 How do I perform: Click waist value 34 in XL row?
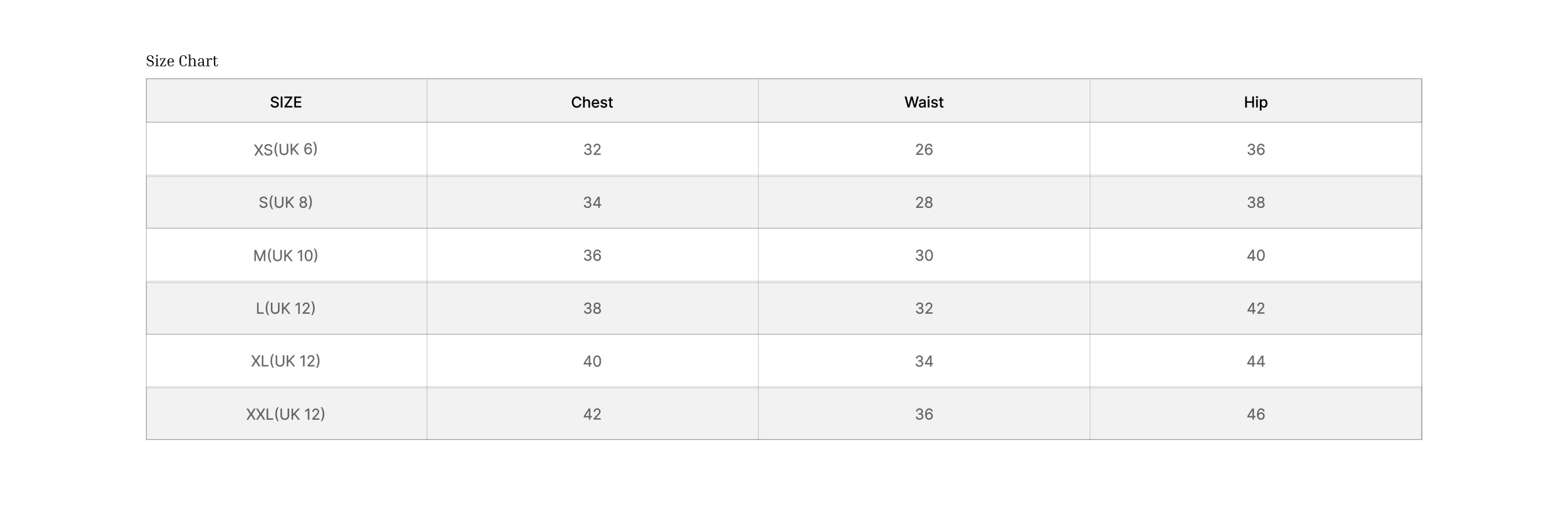pos(924,362)
